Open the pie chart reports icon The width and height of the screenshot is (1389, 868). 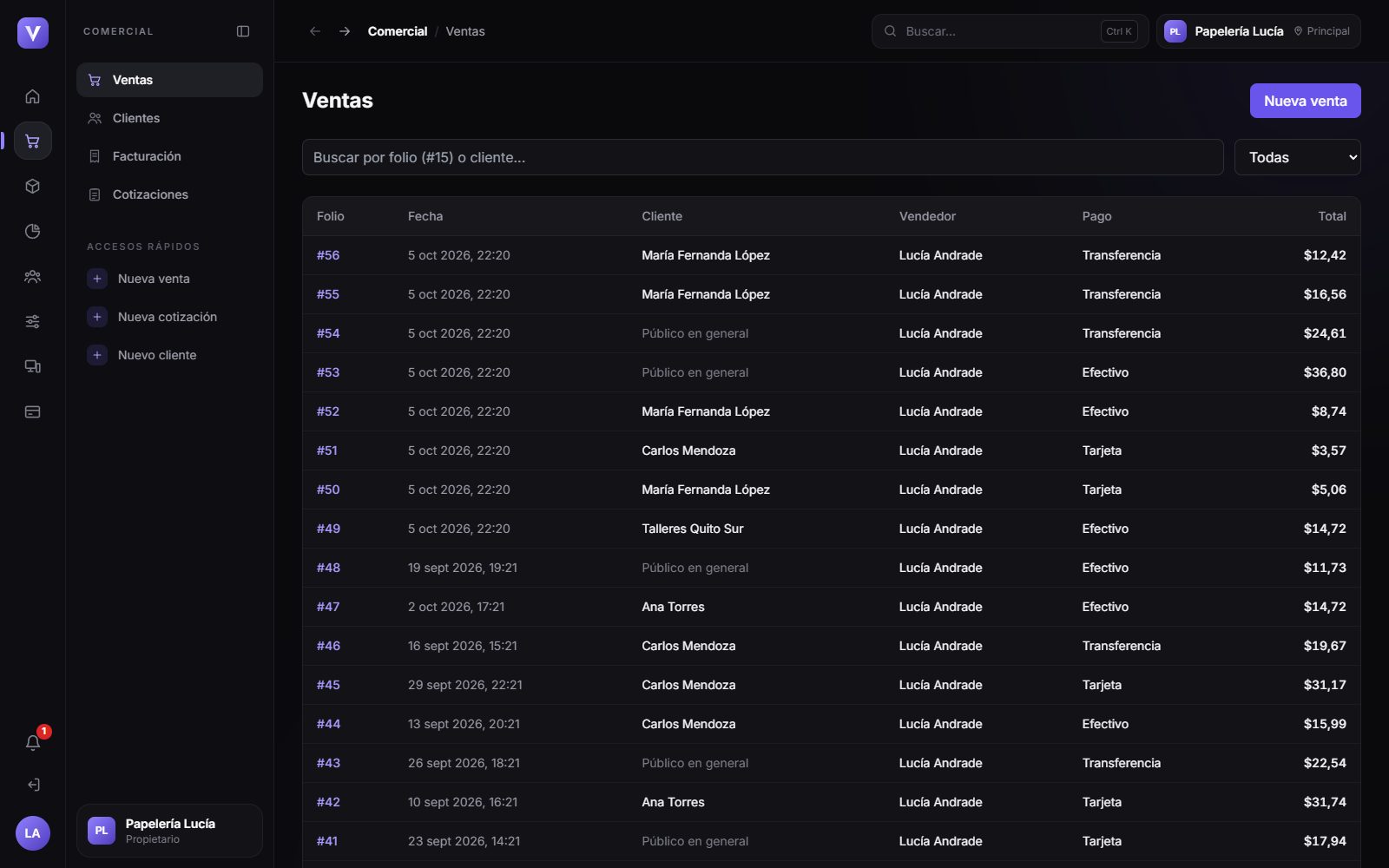32,231
